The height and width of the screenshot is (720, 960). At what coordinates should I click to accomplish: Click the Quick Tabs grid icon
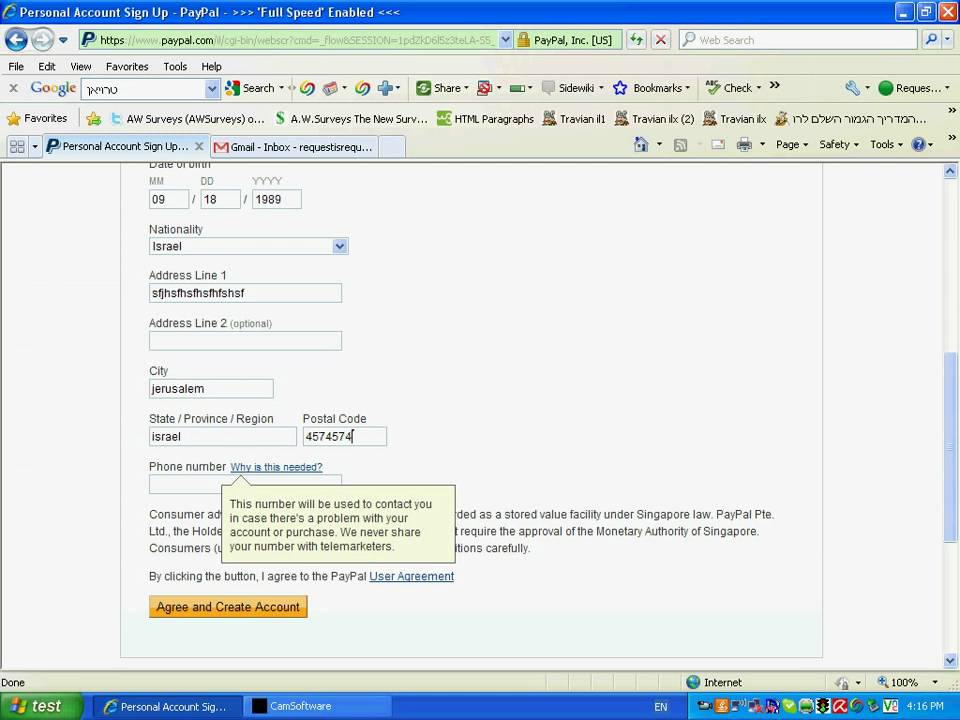click(17, 146)
